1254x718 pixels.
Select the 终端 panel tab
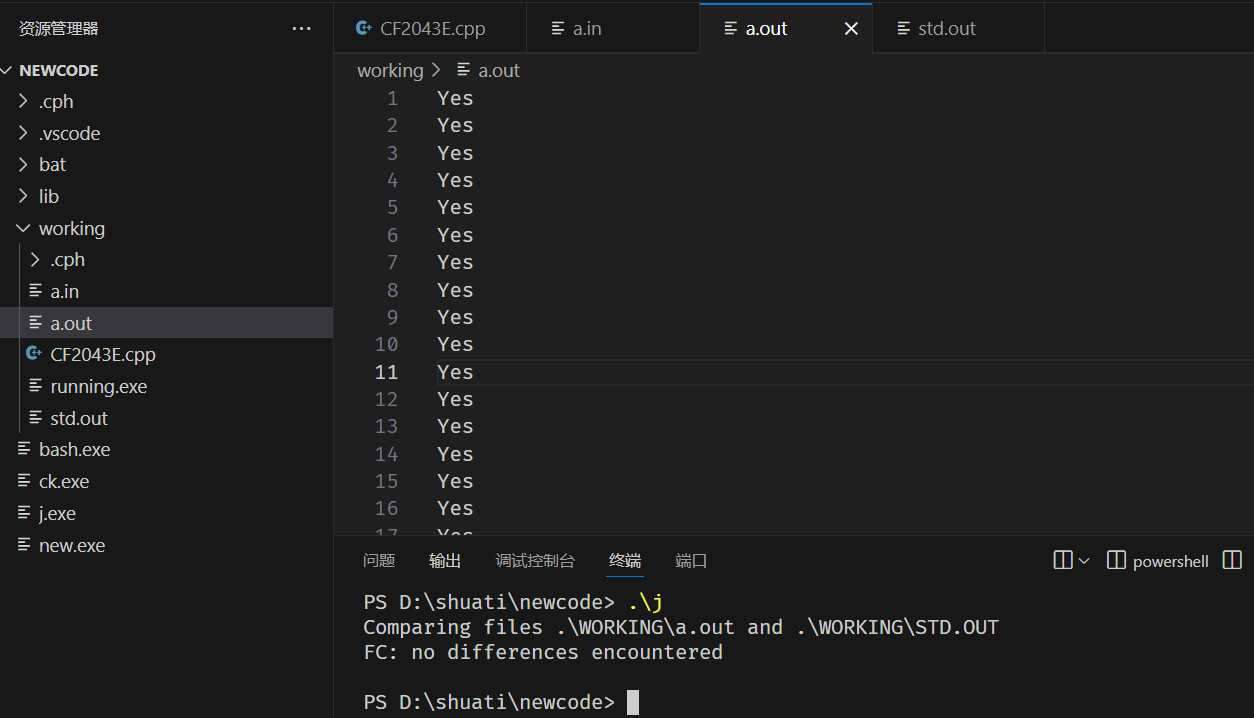(x=625, y=561)
